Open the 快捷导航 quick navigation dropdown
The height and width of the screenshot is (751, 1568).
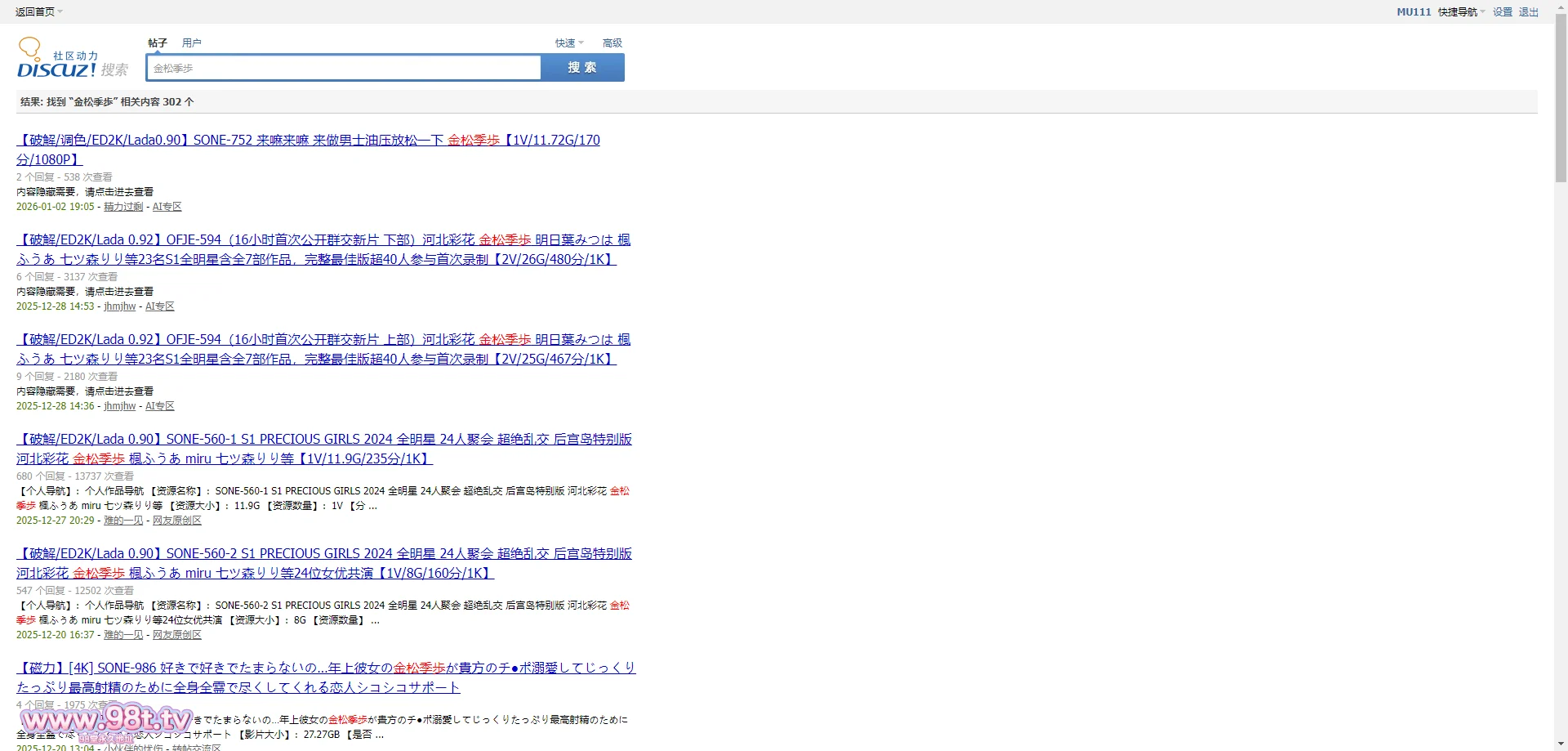tap(1461, 11)
